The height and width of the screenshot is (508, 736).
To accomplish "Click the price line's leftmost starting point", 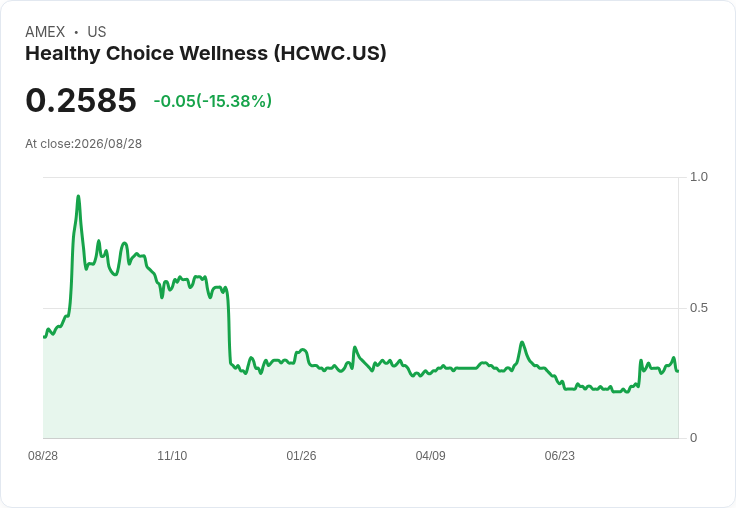I will 44,337.
